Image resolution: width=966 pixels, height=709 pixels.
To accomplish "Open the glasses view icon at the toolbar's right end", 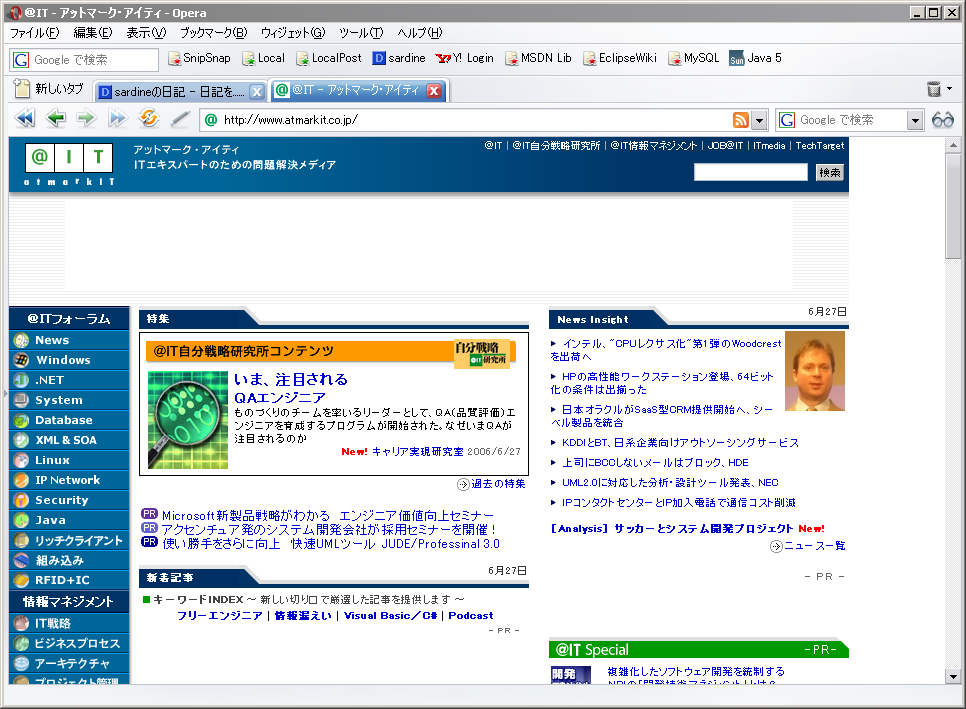I will coord(943,120).
